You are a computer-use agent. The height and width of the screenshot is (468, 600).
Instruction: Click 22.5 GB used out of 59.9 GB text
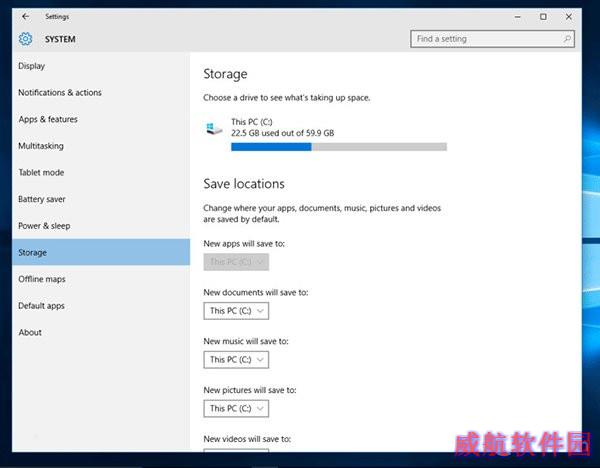pos(283,133)
